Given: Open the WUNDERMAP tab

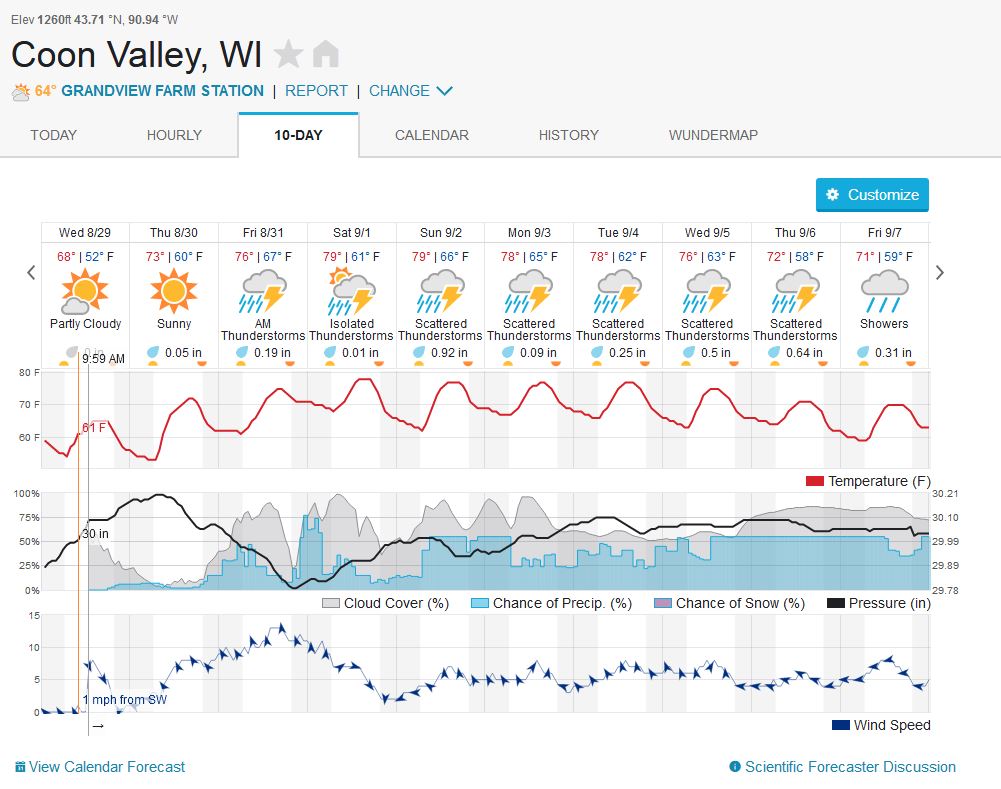Looking at the screenshot, I should pyautogui.click(x=713, y=135).
